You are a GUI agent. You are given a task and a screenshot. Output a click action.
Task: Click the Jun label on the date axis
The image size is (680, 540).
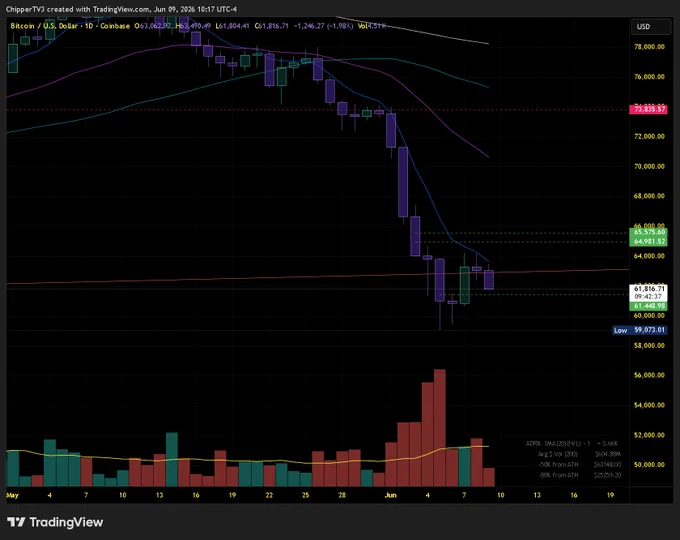pos(391,495)
